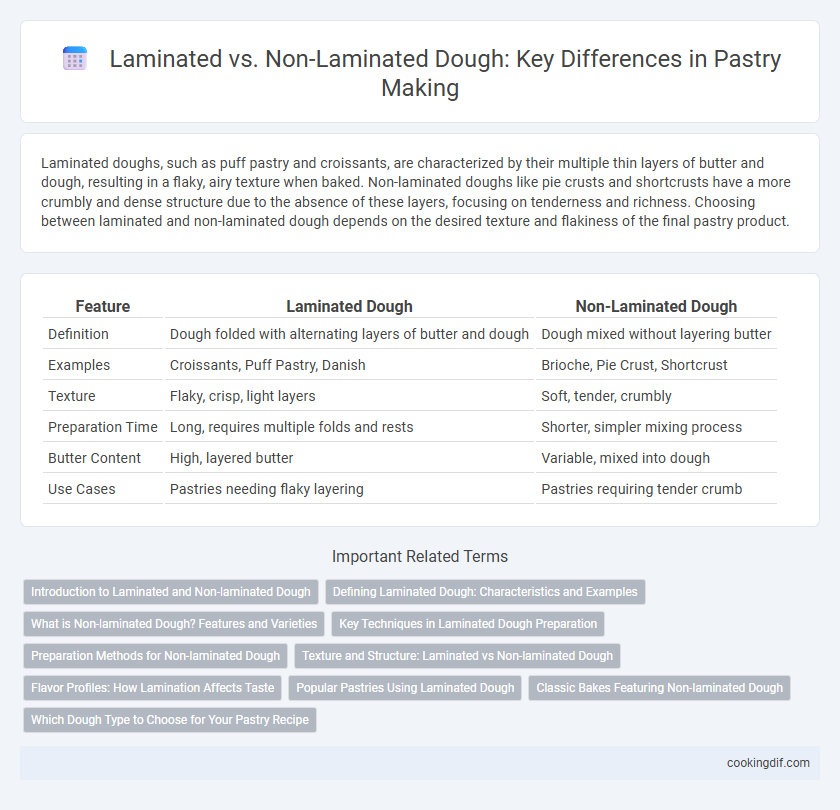Select the 'Feature' column header

pyautogui.click(x=103, y=306)
